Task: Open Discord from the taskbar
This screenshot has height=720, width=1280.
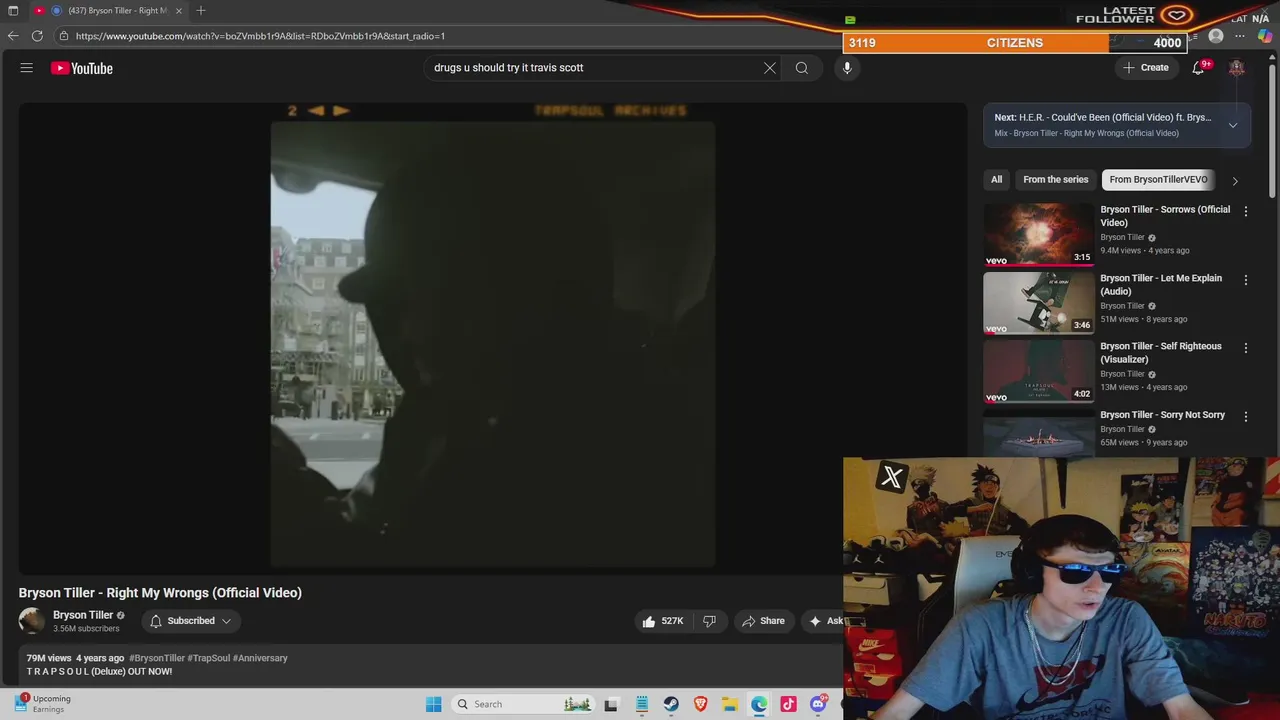Action: pyautogui.click(x=818, y=704)
